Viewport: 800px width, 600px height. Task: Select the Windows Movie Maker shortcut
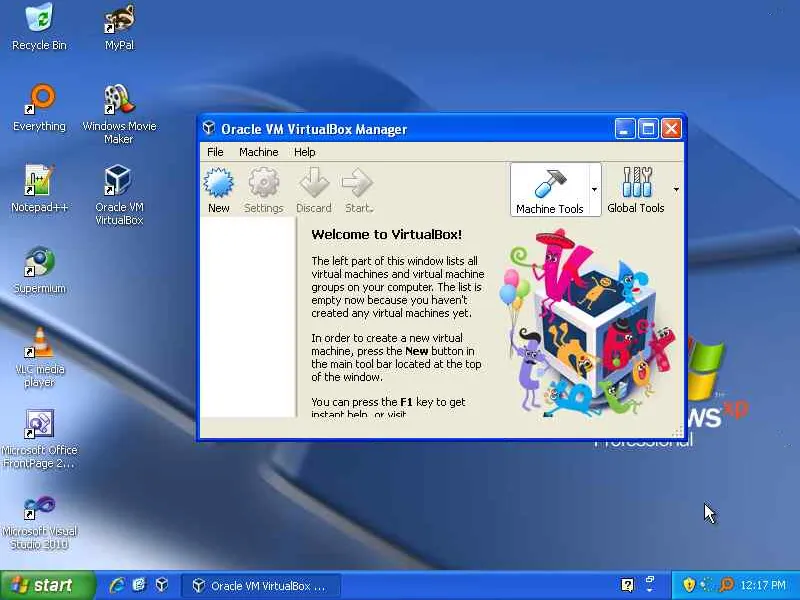pos(119,114)
